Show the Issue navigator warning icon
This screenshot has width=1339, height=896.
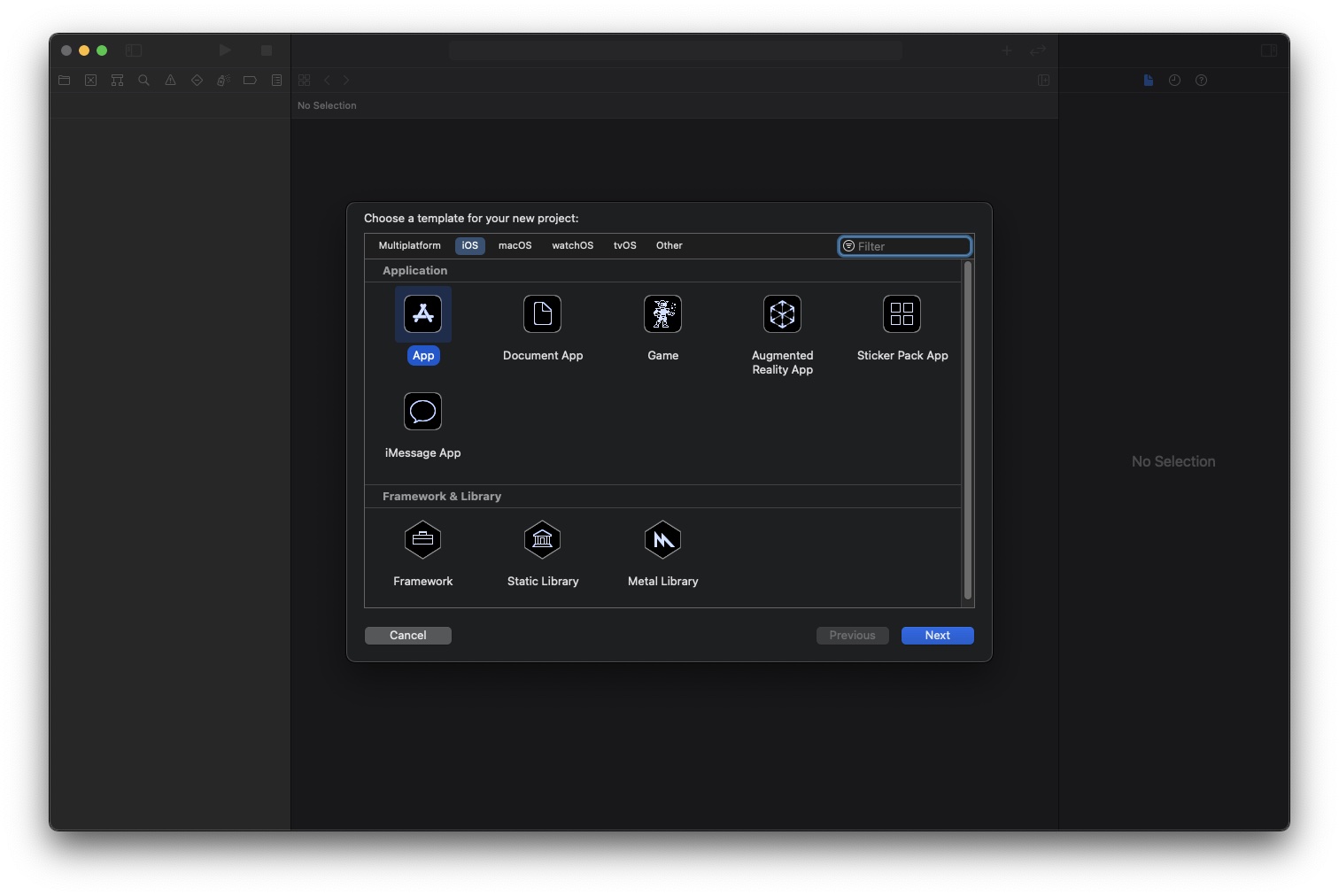point(170,80)
